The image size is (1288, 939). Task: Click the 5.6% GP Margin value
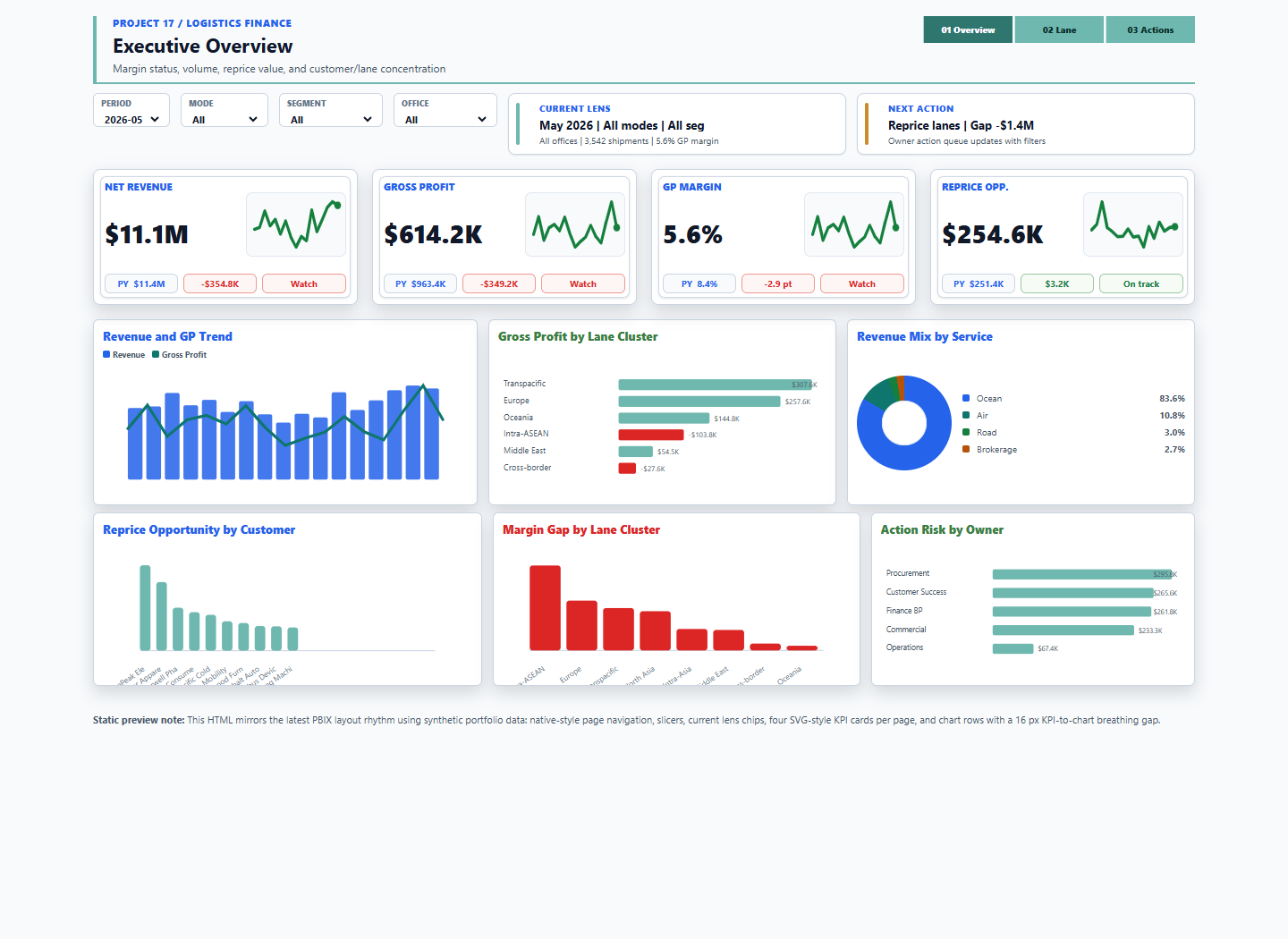[693, 234]
